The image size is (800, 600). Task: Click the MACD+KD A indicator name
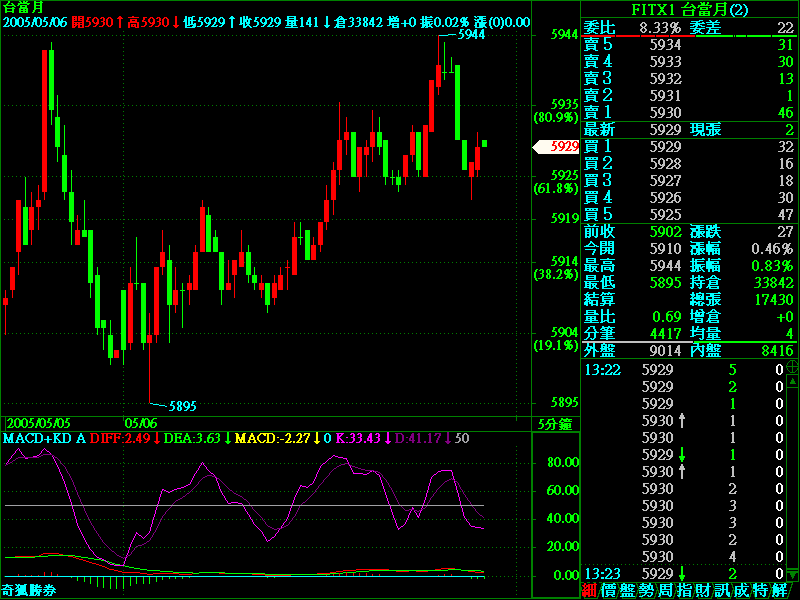44,438
